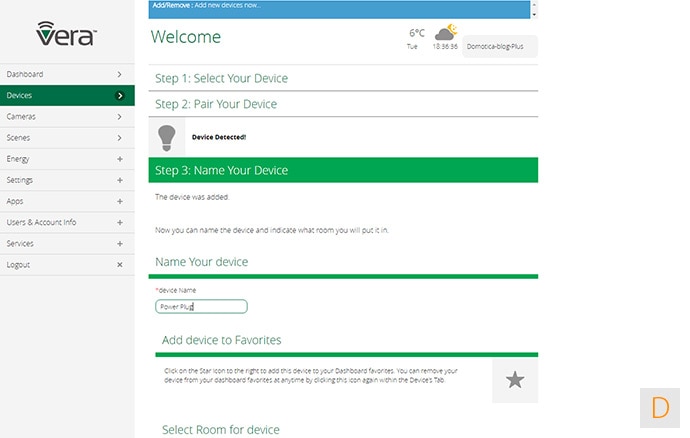Viewport: 690px width, 438px height.
Task: Click Step 3: Name Your Device header
Action: [x=343, y=170]
